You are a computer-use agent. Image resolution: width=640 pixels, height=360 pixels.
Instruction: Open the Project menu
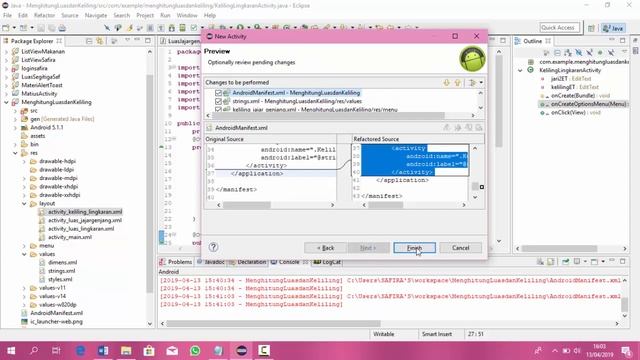(x=145, y=15)
